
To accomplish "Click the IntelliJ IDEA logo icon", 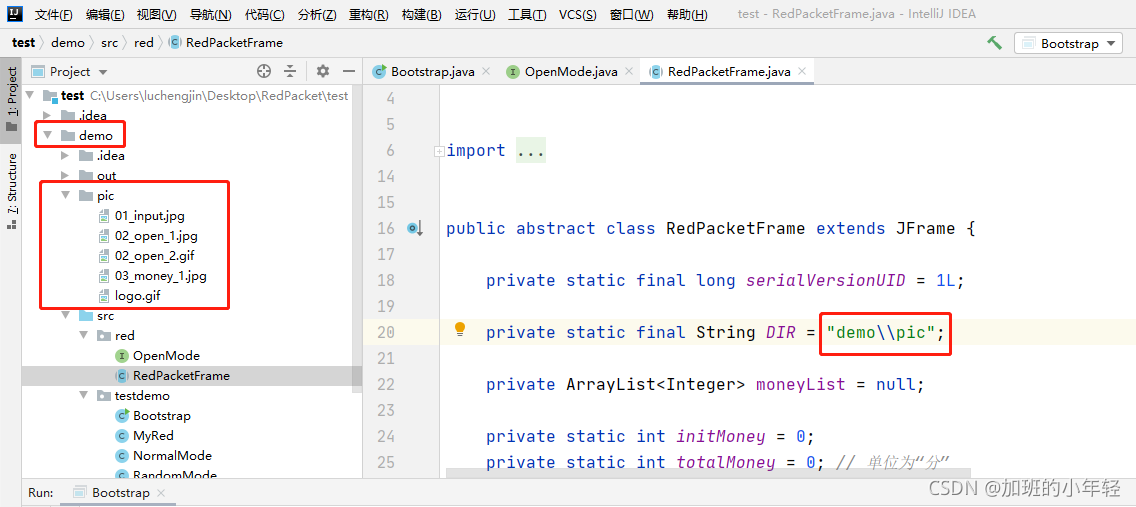I will (15, 14).
